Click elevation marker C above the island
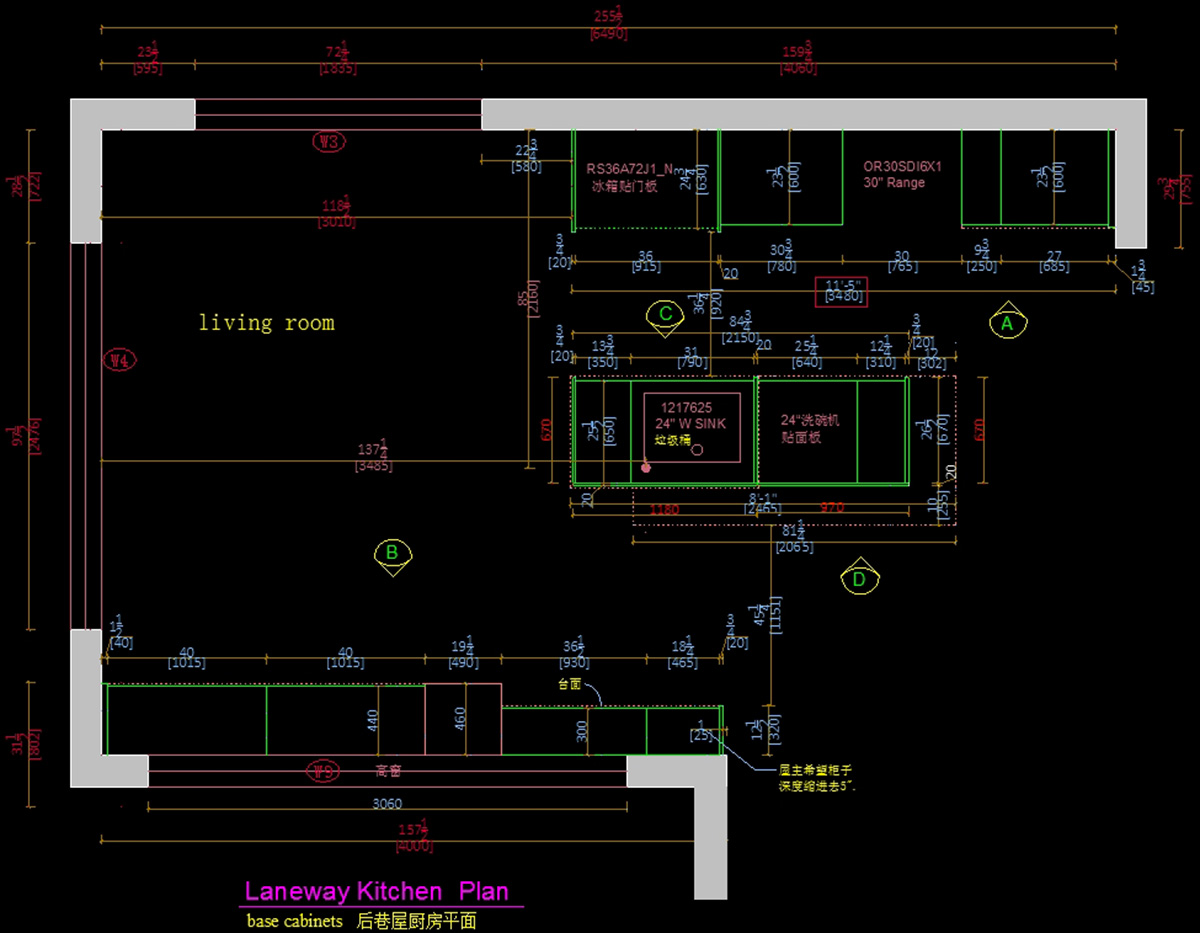Image resolution: width=1200 pixels, height=933 pixels. (x=665, y=315)
